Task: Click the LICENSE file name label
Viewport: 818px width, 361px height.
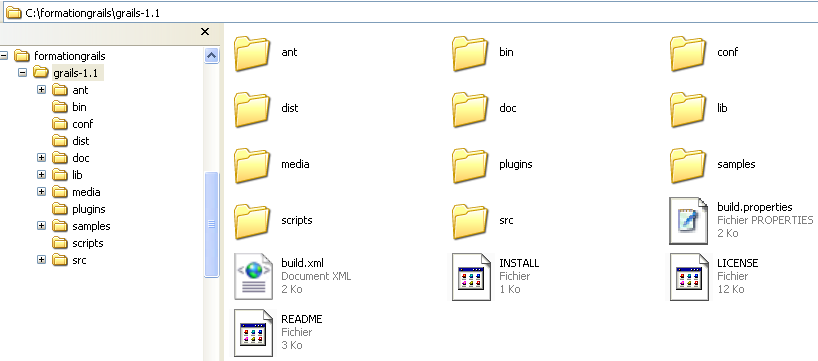Action: [x=738, y=263]
